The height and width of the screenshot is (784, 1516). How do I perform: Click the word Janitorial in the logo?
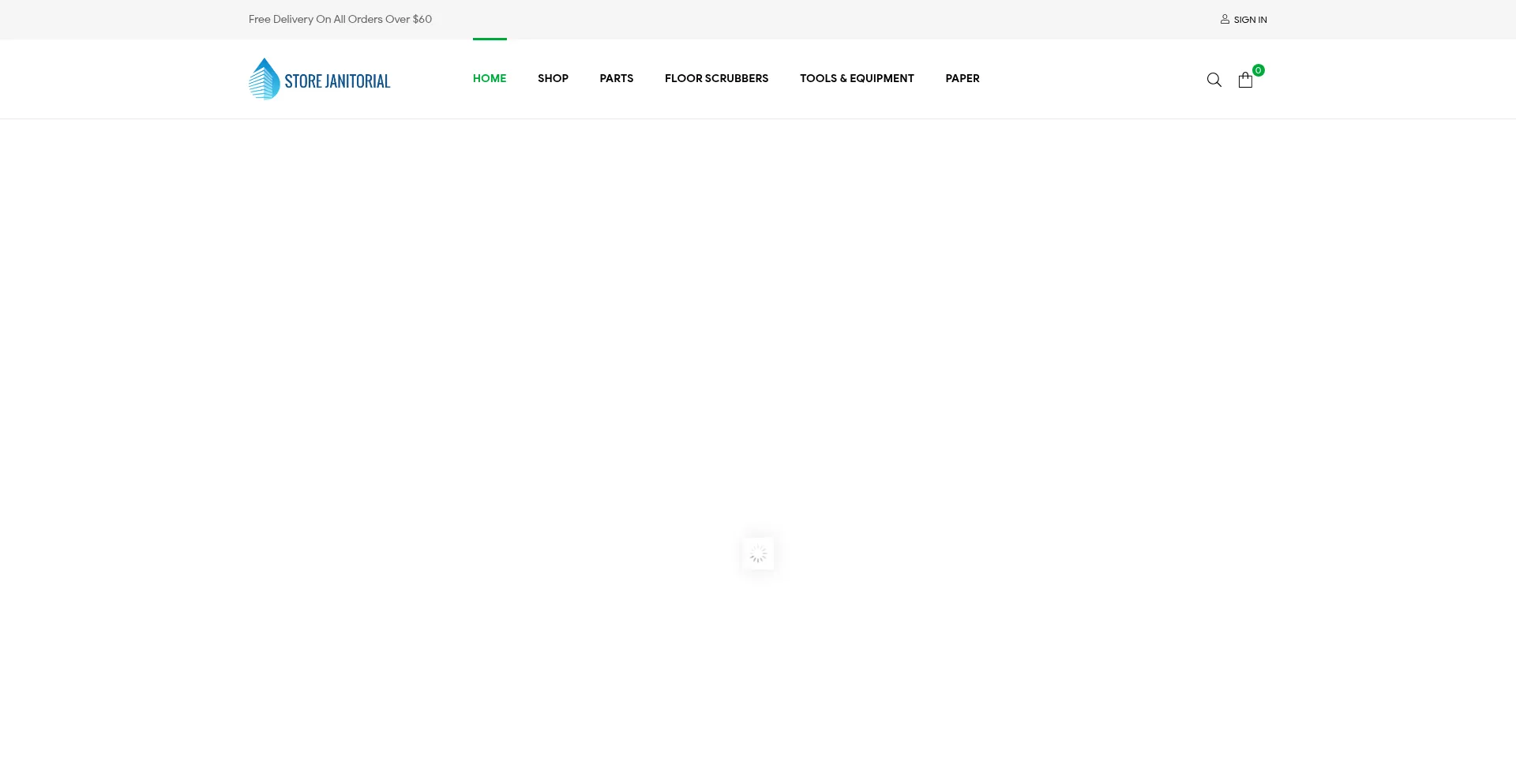pyautogui.click(x=358, y=81)
